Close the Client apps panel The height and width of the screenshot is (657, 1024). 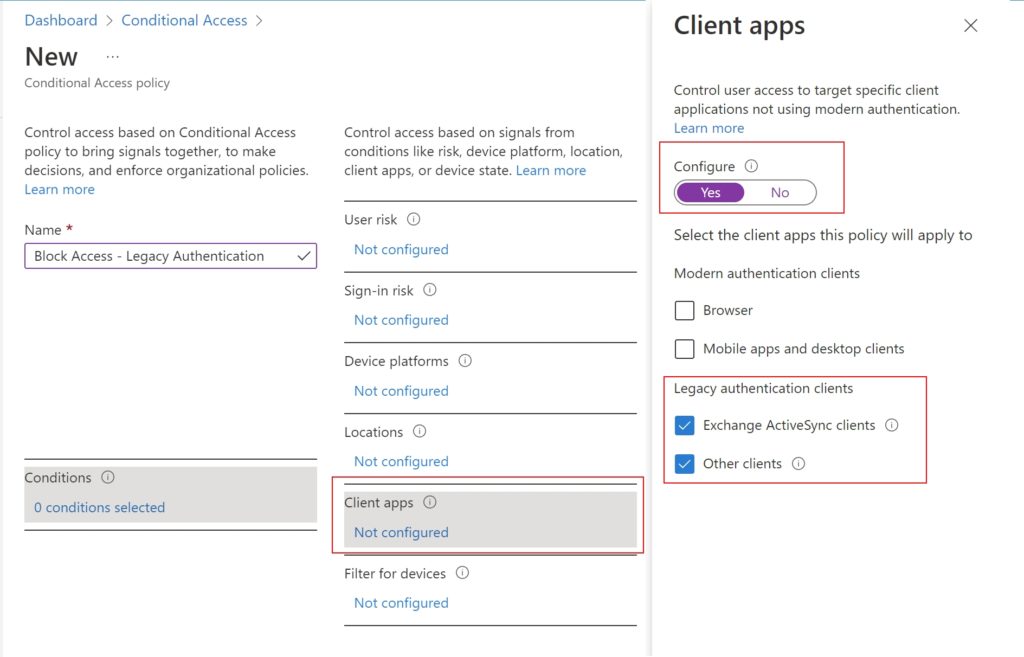[x=971, y=25]
